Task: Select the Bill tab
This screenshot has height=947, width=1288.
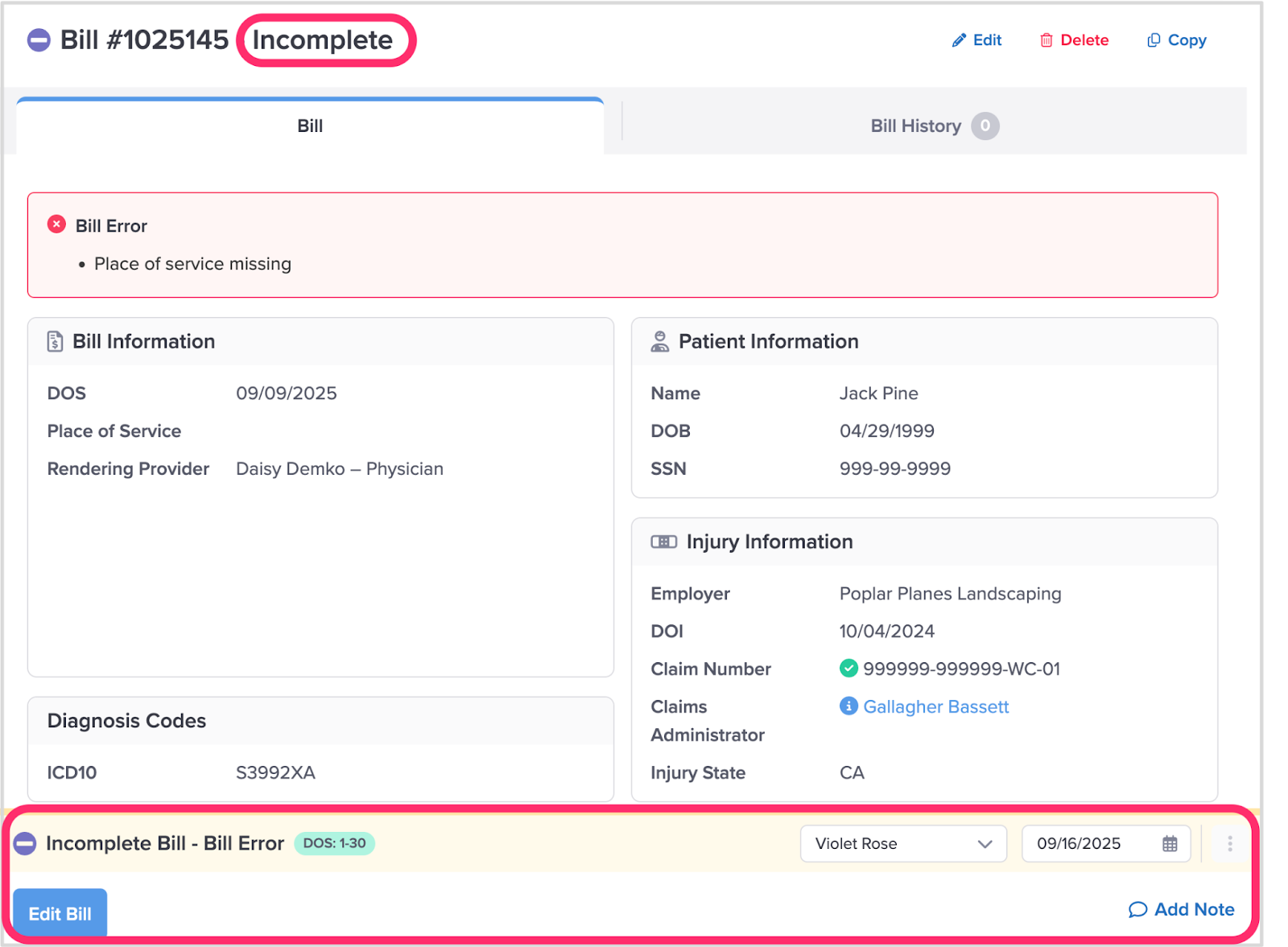Action: (x=310, y=126)
